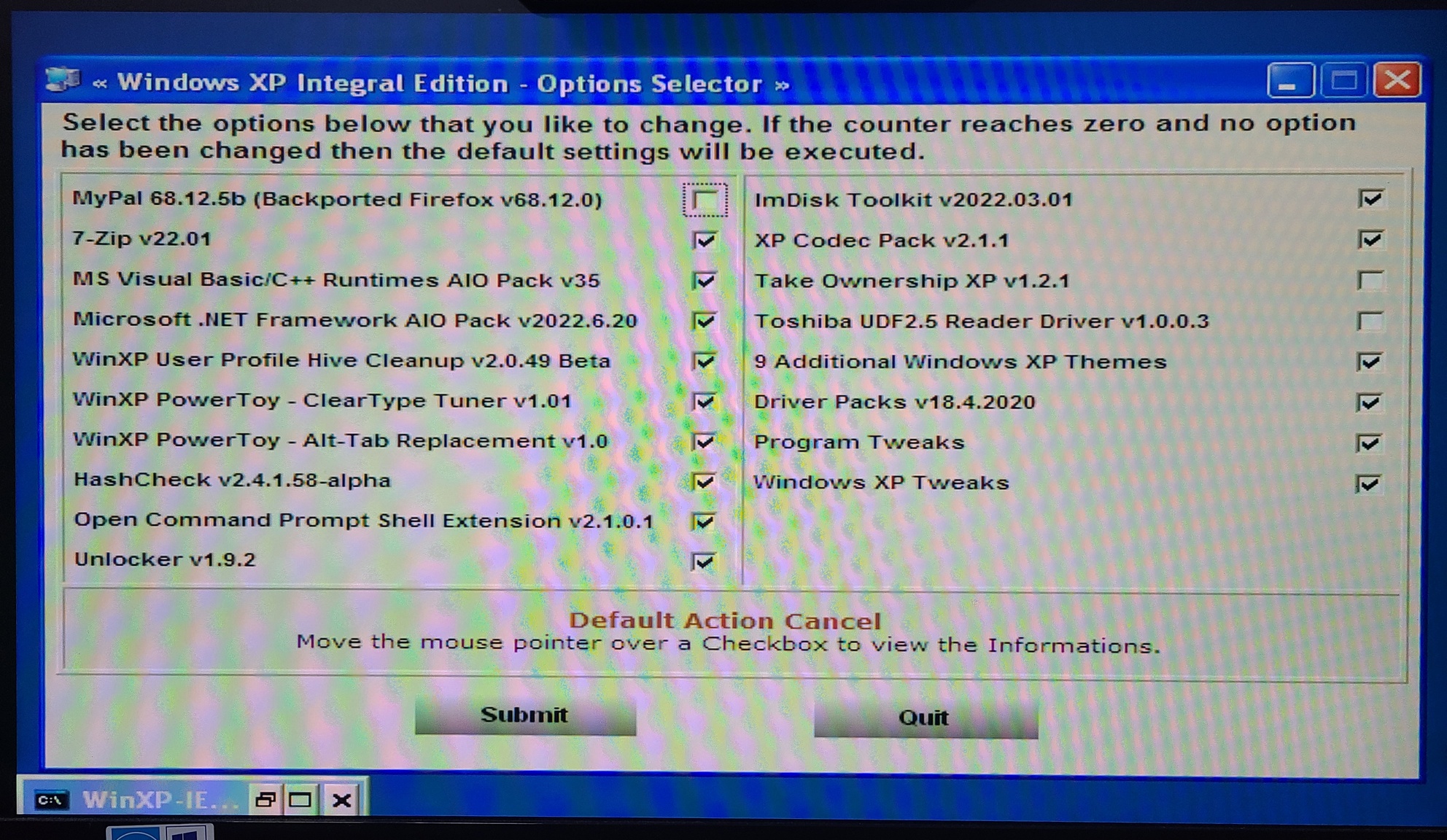Uncheck HashCheck v2.4.1.58-alpha
The image size is (1447, 840).
[x=705, y=481]
